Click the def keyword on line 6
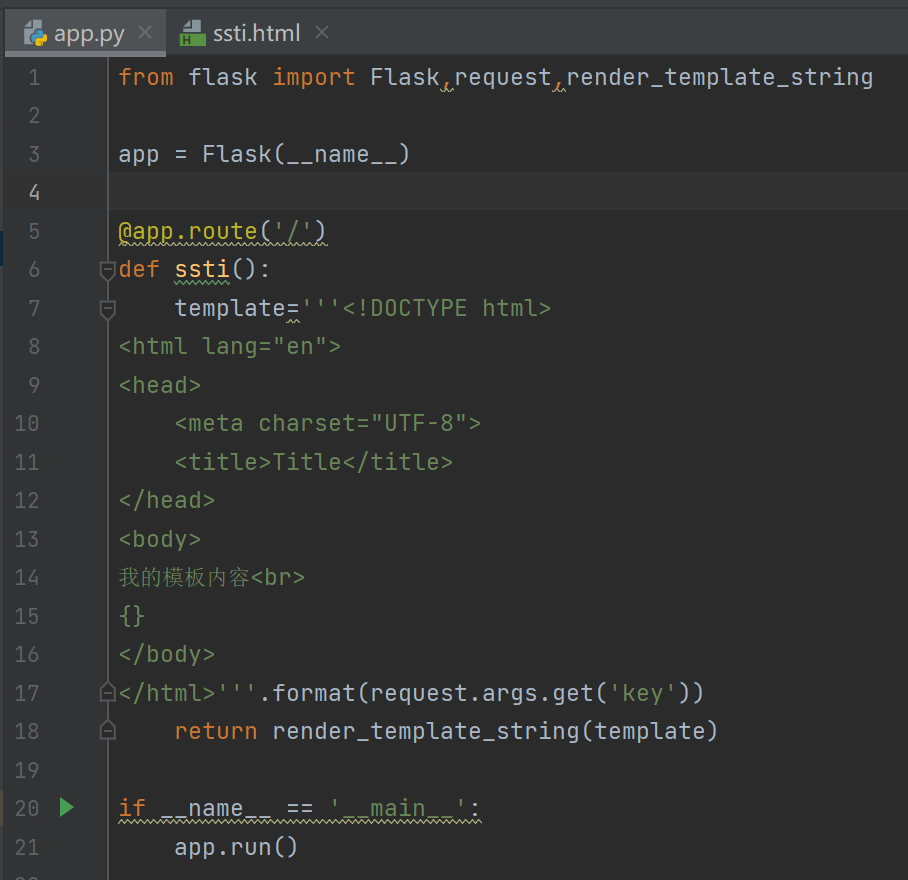This screenshot has height=880, width=908. pos(139,270)
